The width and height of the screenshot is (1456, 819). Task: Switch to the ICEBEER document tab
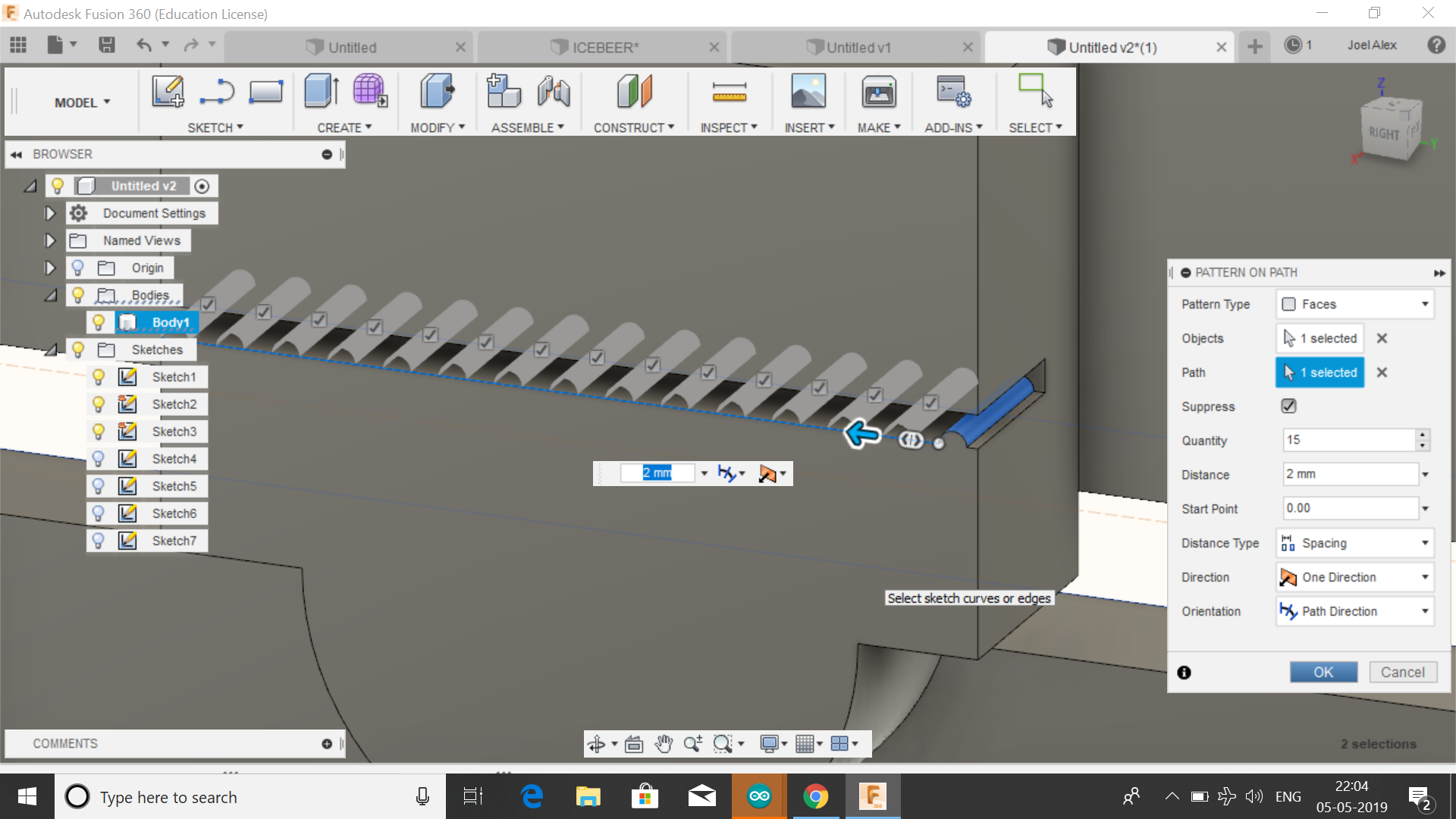pyautogui.click(x=604, y=47)
